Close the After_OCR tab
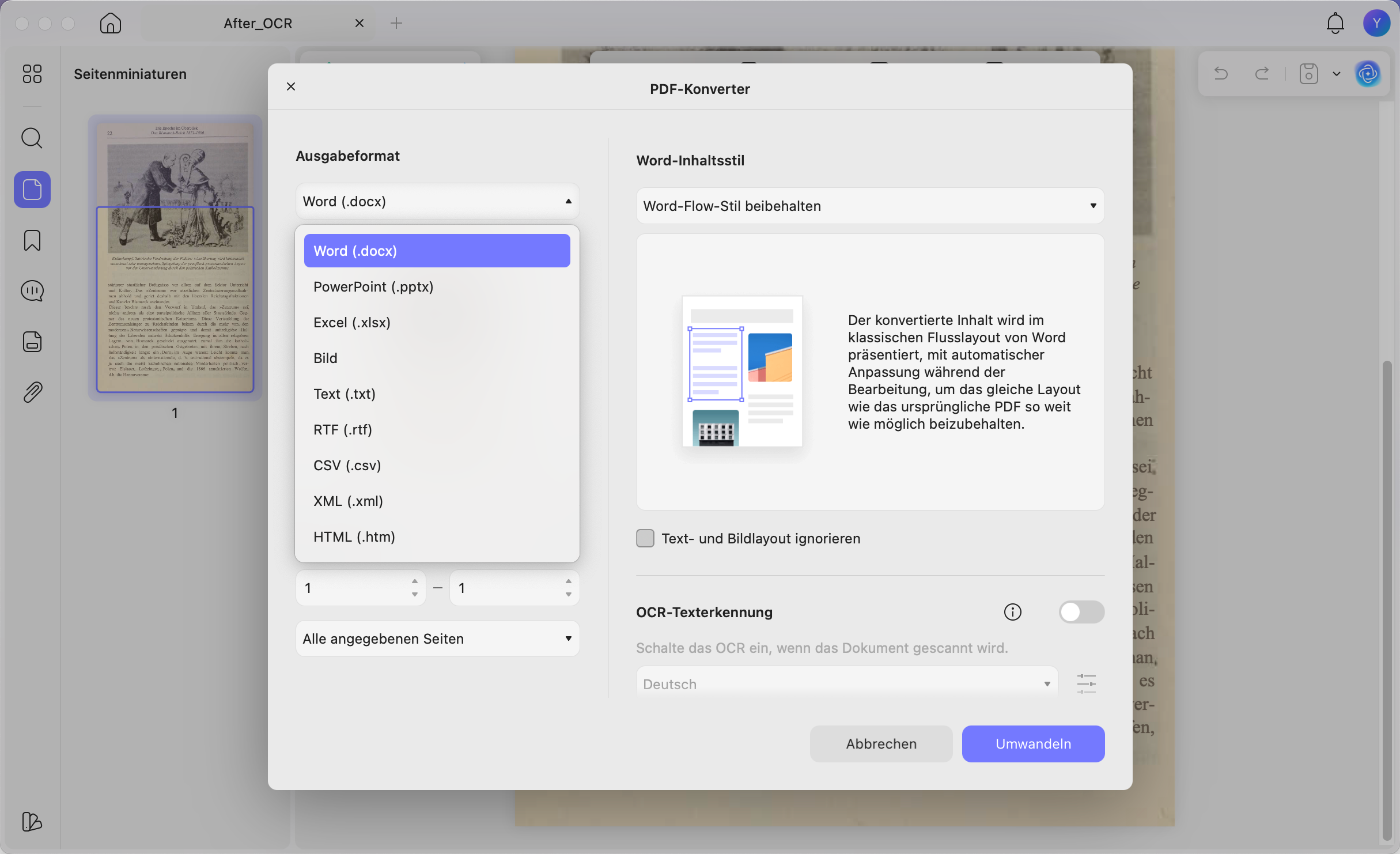1400x854 pixels. pos(360,23)
